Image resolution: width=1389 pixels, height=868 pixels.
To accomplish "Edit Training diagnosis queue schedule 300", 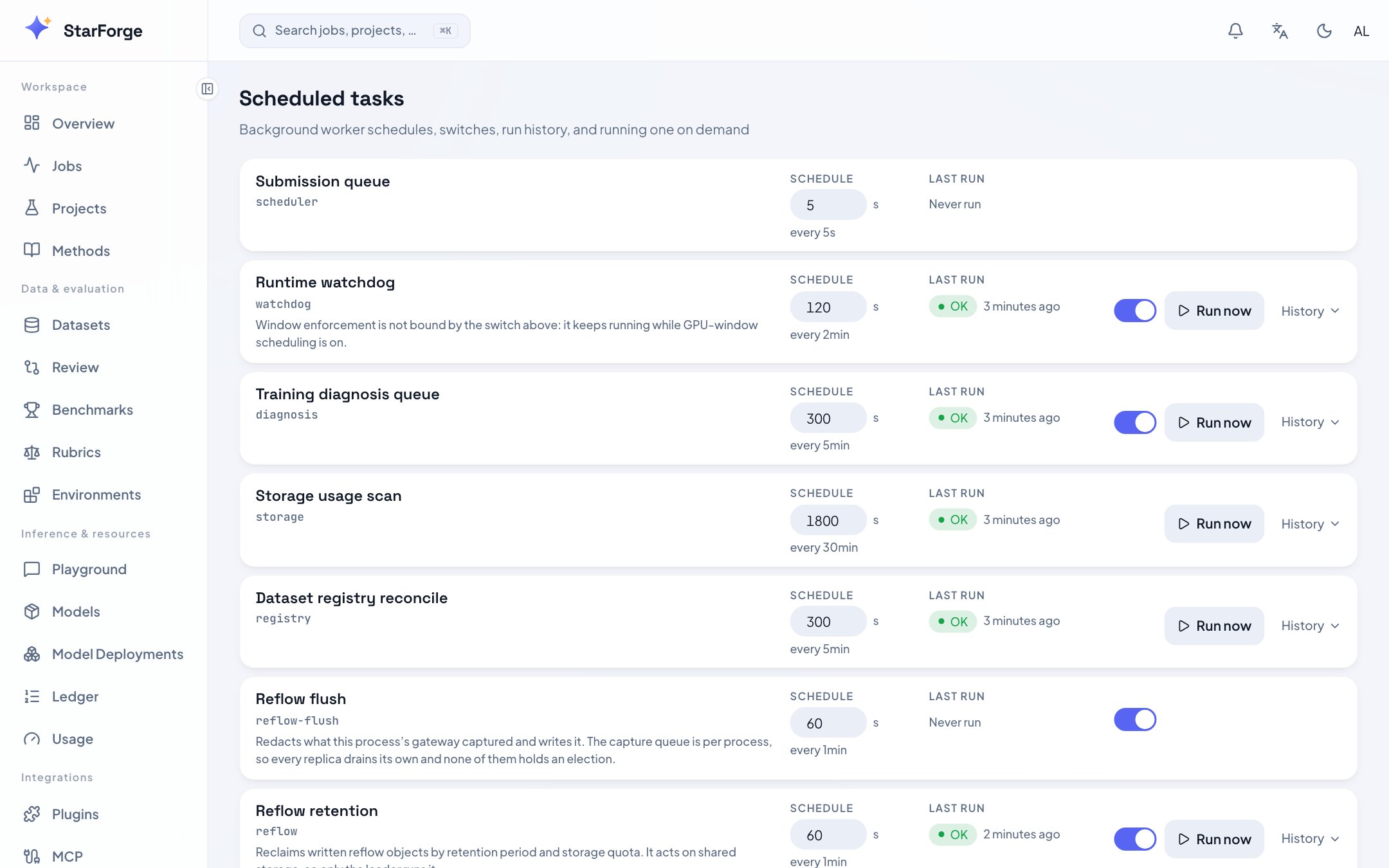I will coord(828,418).
